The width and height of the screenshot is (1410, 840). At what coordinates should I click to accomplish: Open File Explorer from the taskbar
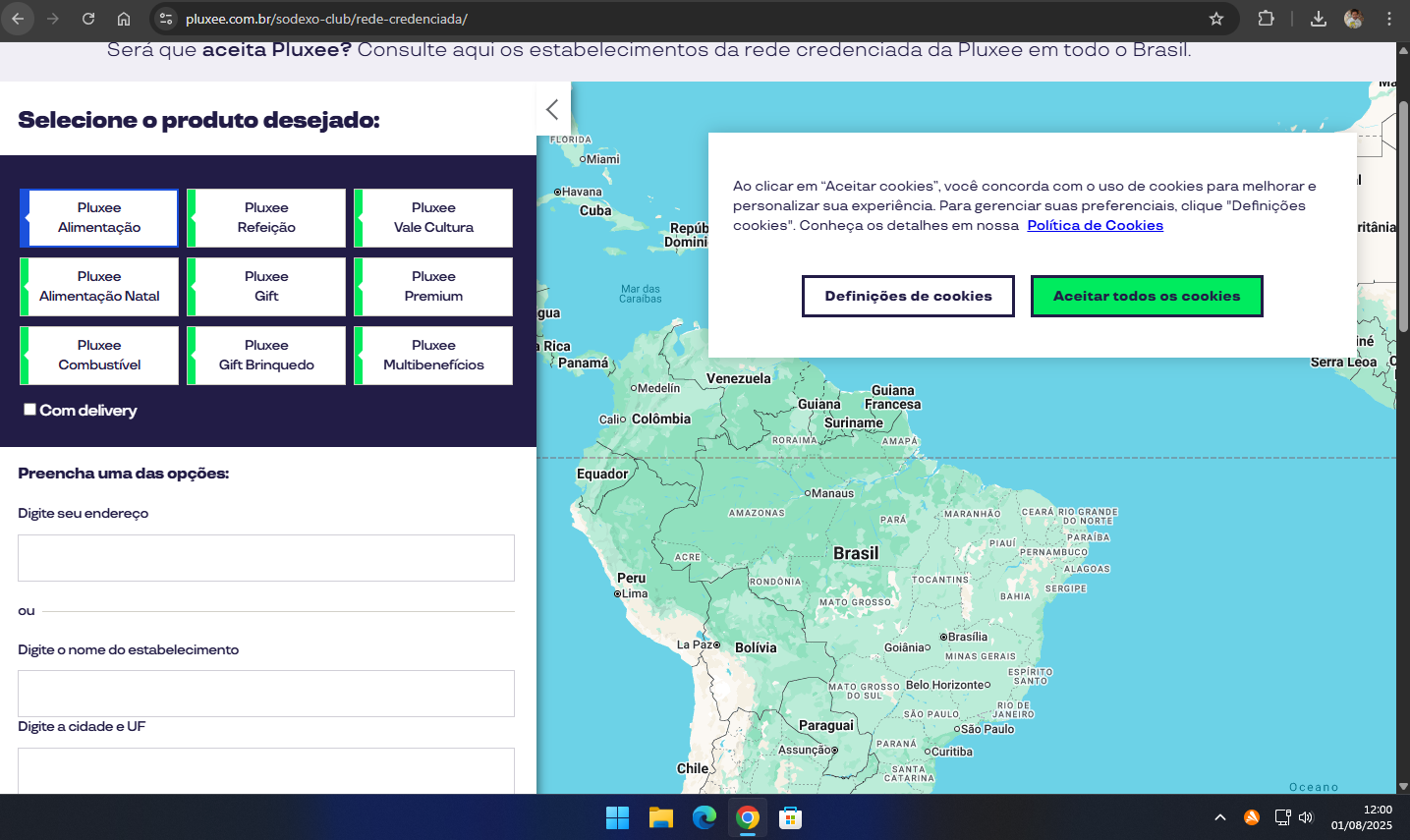tap(660, 817)
